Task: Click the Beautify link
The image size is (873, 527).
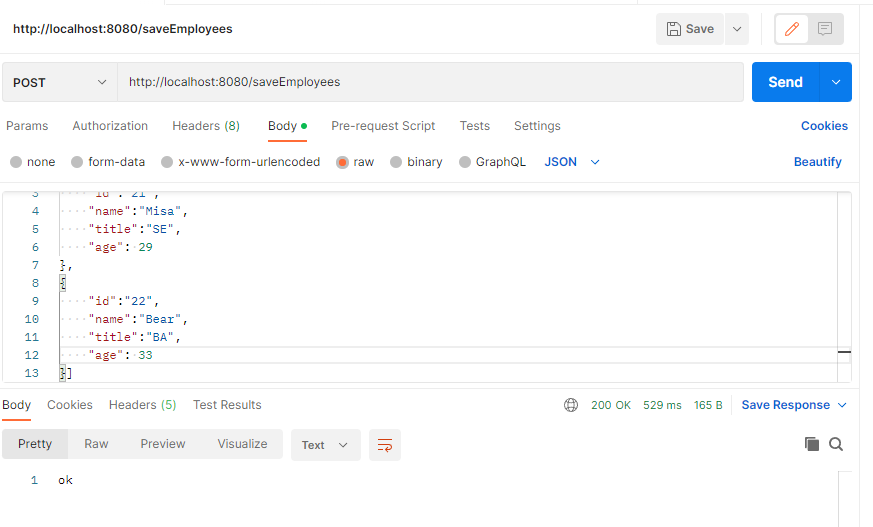Action: pos(817,162)
